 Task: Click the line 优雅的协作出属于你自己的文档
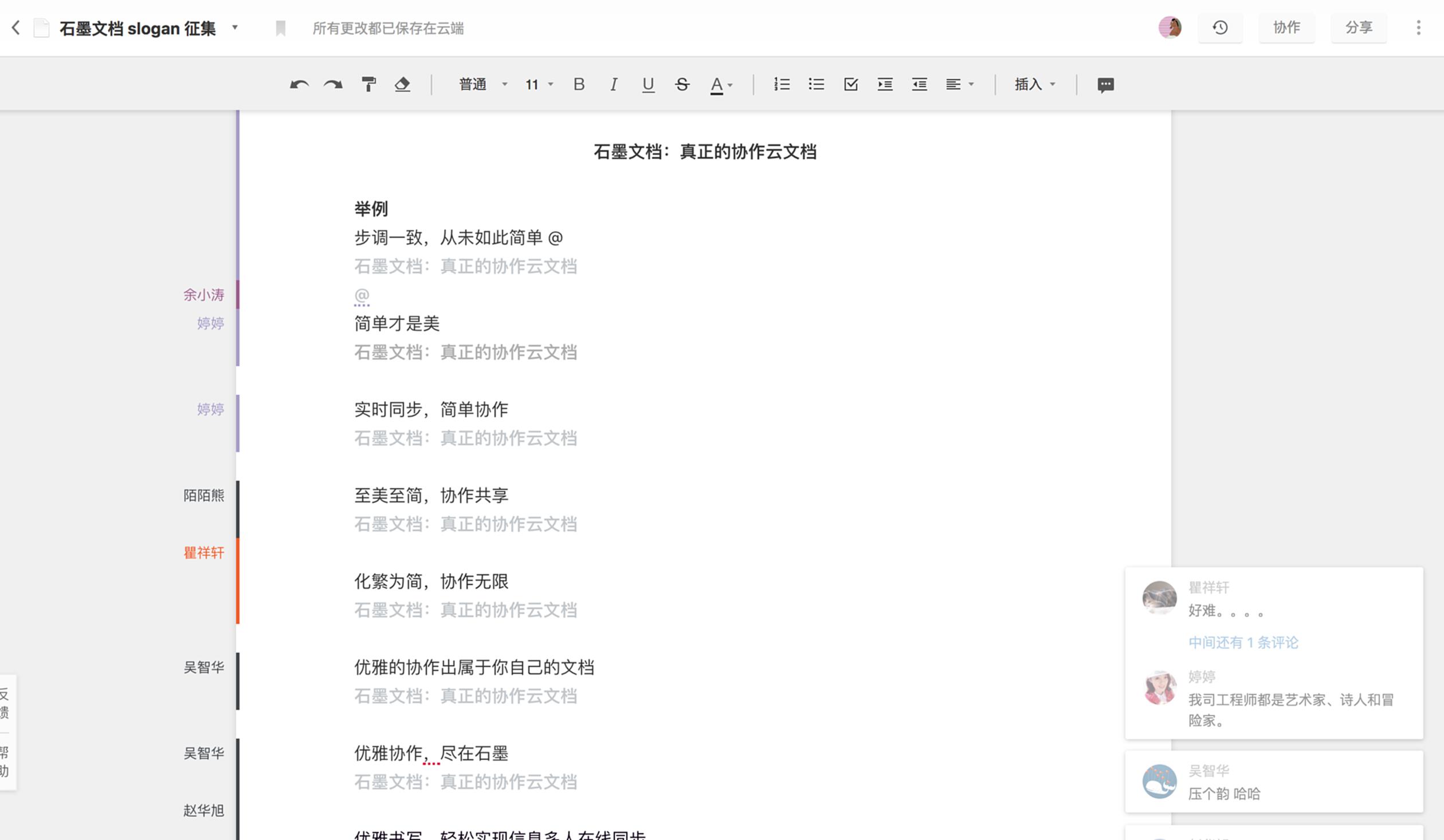[x=474, y=667]
